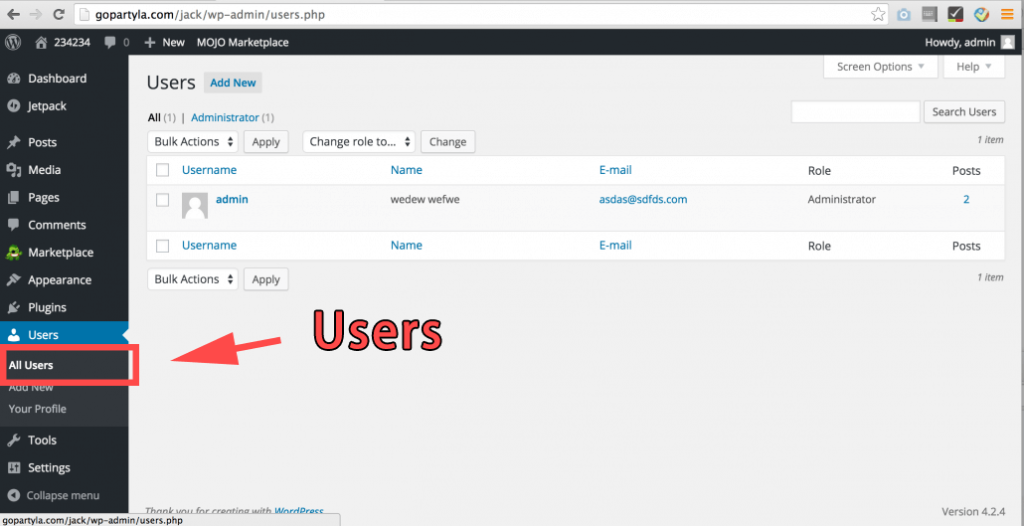Click the asdas@sdfds.com email link
The image size is (1024, 526).
tap(643, 199)
